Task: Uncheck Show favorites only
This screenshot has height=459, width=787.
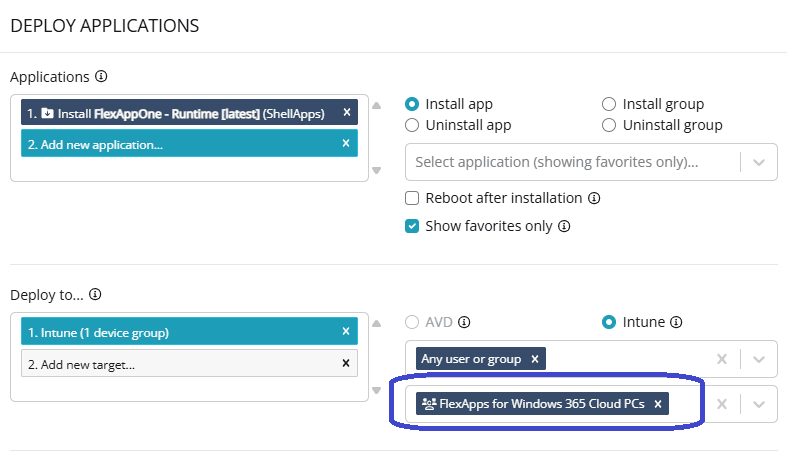Action: pyautogui.click(x=412, y=226)
